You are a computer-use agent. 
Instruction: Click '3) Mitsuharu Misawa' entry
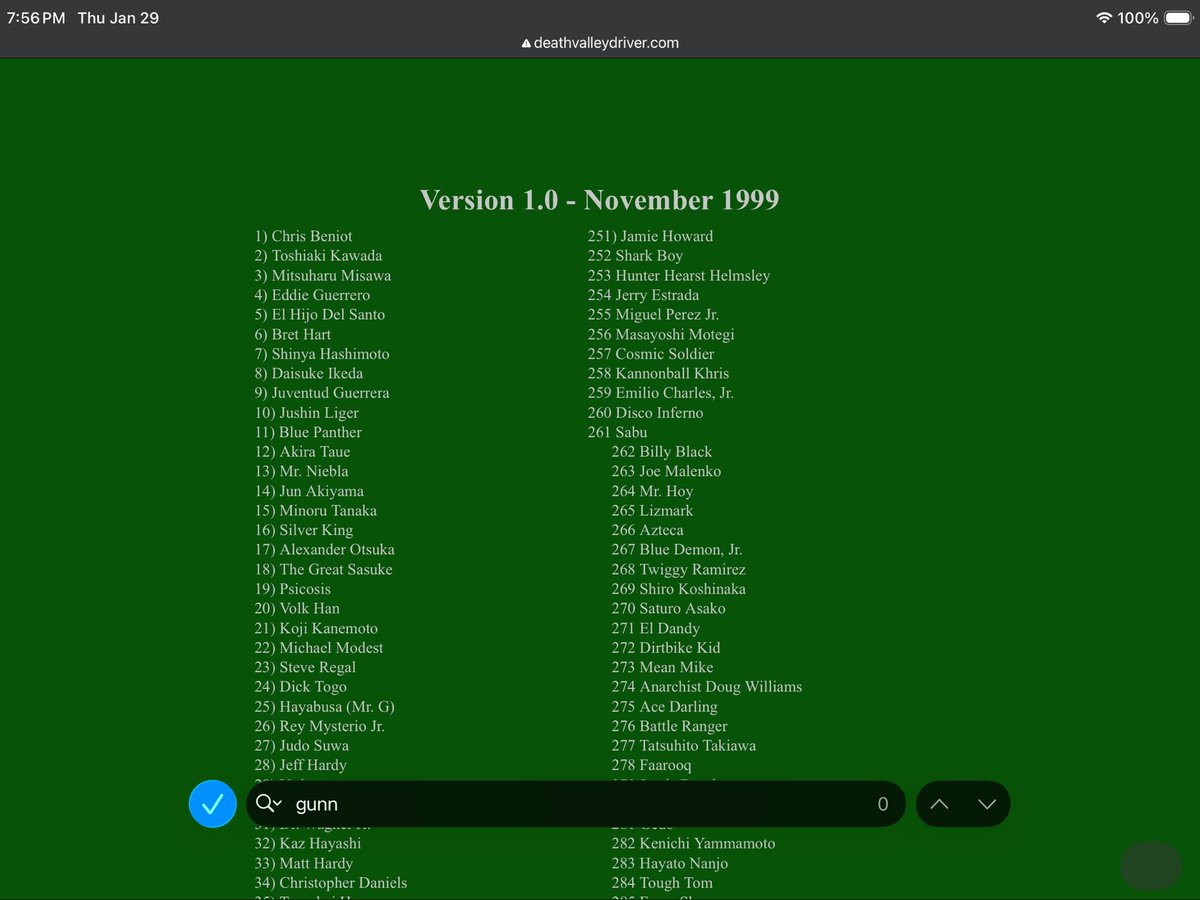(322, 275)
